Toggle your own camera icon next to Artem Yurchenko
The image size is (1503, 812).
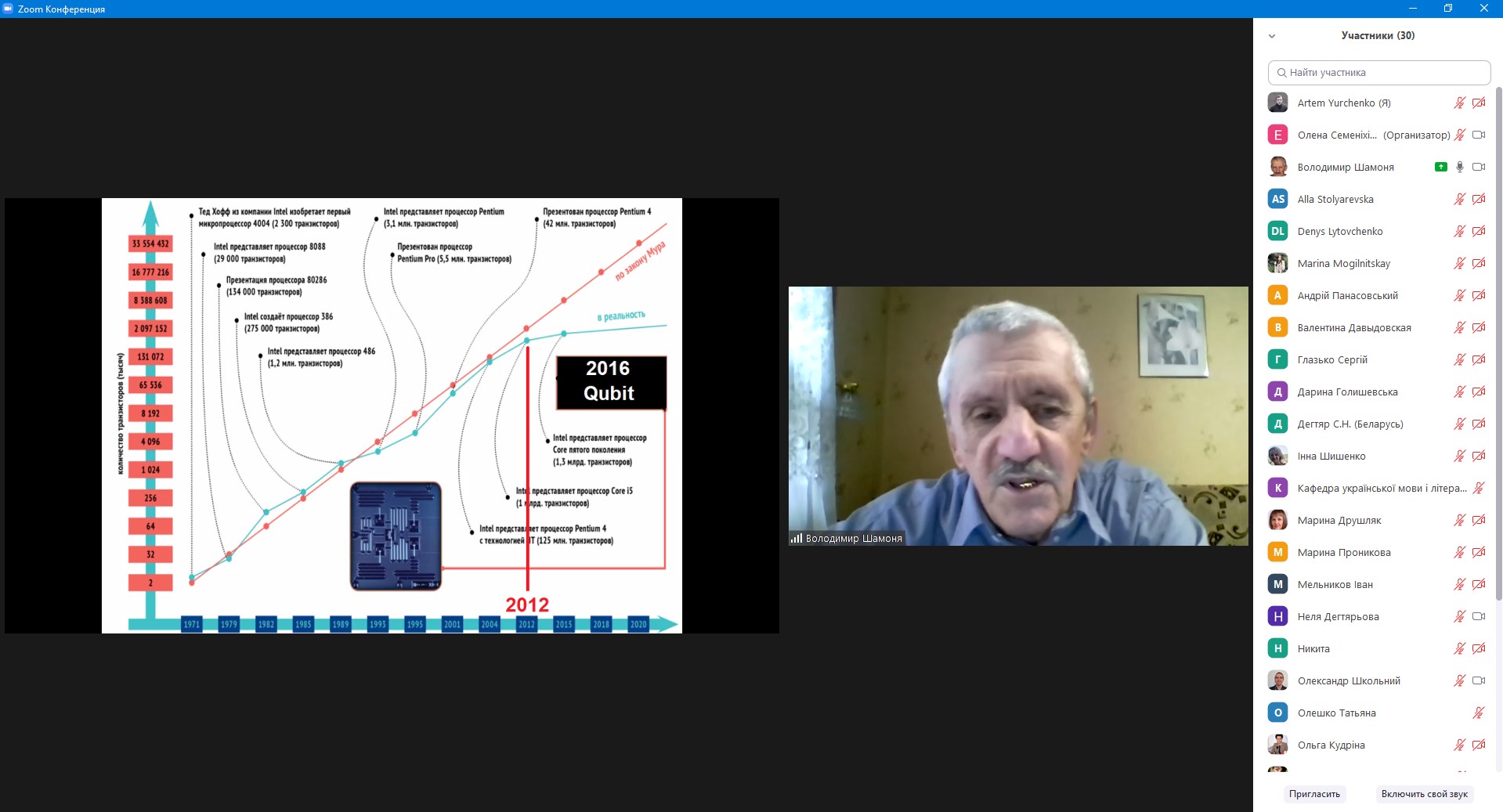pos(1478,103)
